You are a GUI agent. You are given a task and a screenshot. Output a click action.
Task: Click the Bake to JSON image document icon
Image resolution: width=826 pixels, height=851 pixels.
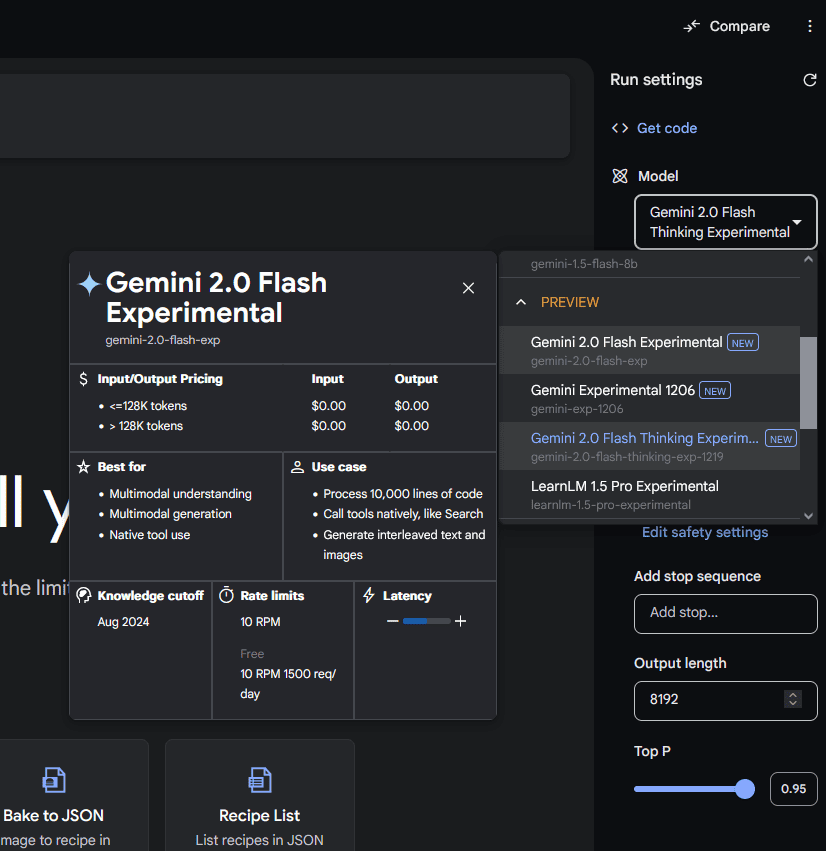[54, 780]
